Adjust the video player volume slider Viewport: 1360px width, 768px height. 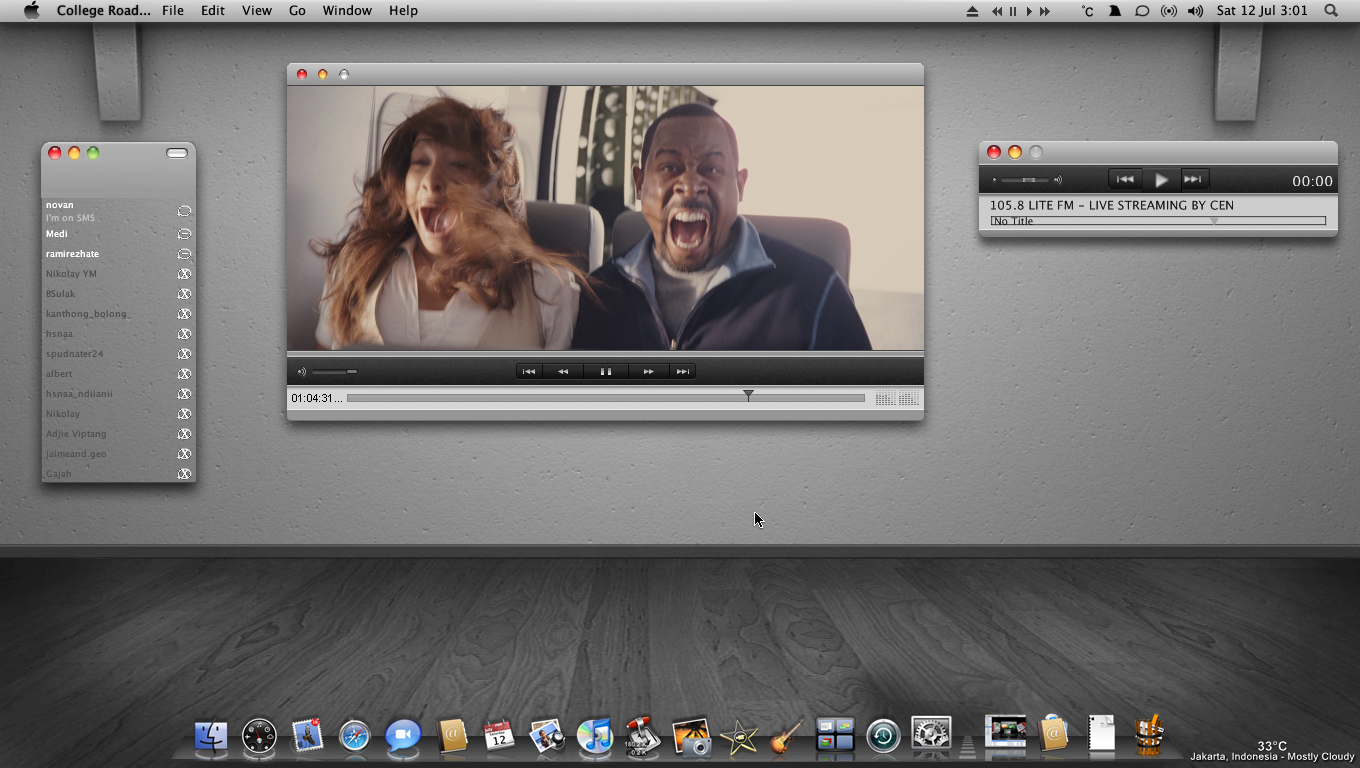tap(334, 372)
